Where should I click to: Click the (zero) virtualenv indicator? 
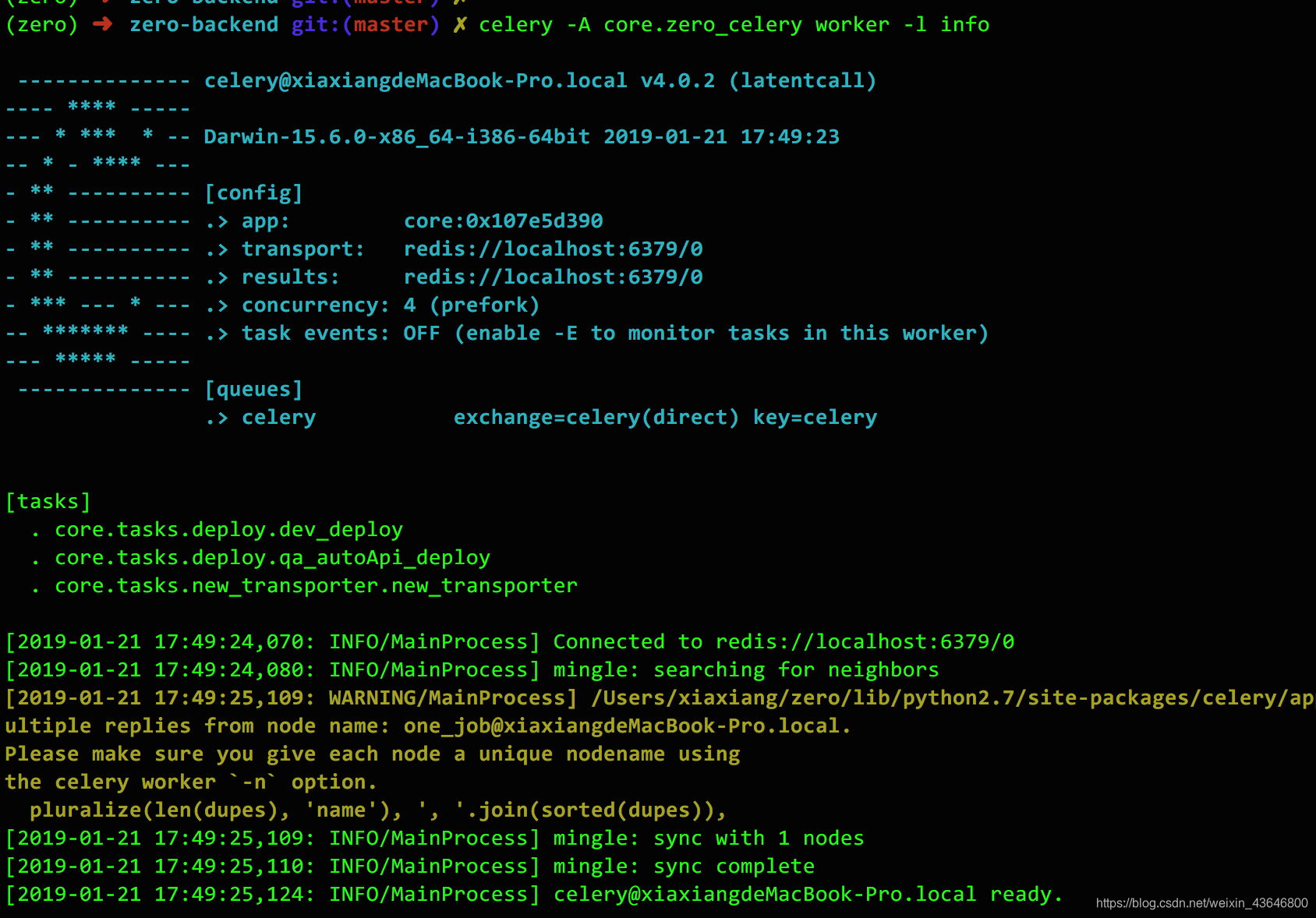click(x=41, y=24)
